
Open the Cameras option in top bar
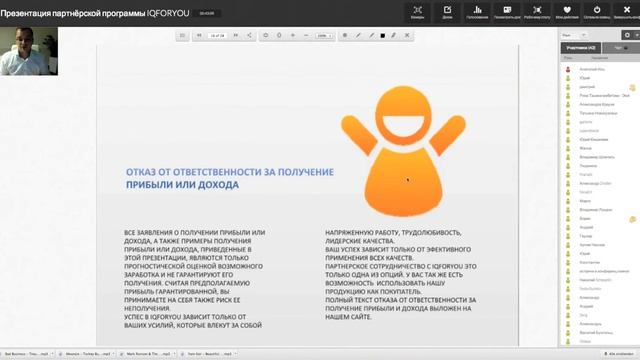(417, 12)
